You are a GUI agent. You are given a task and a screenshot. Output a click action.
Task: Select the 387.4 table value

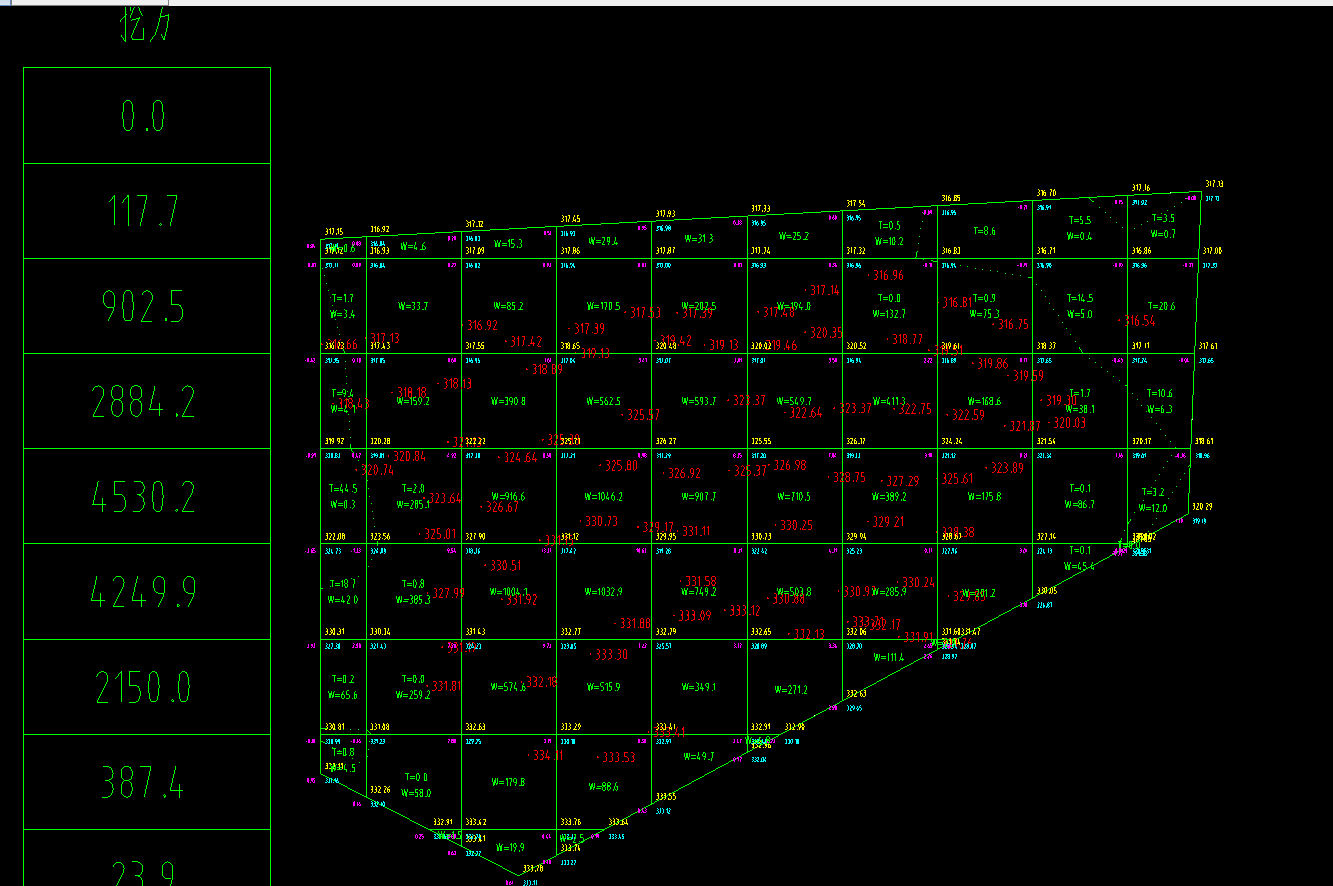143,783
